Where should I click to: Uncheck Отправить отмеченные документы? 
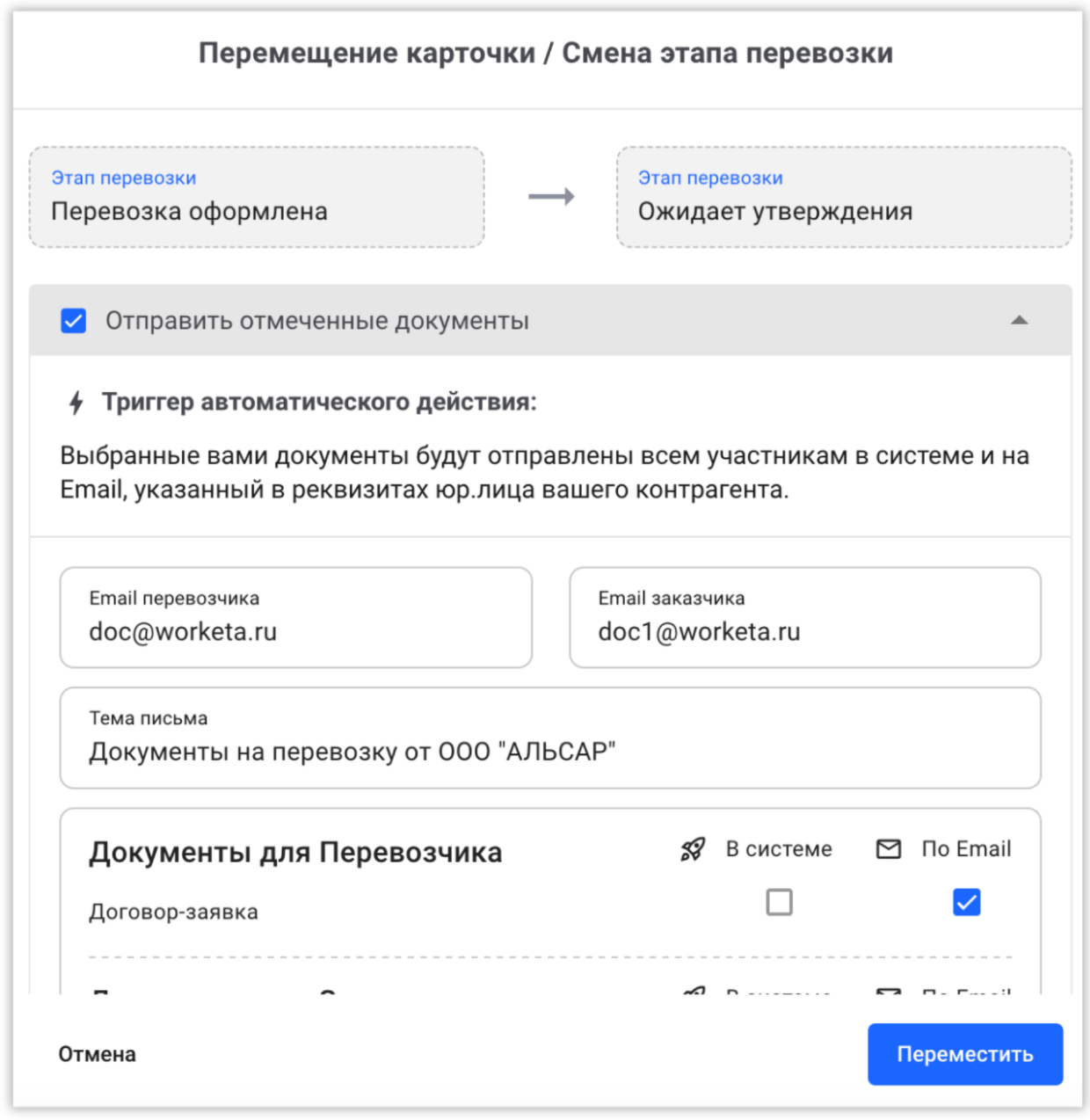(73, 321)
